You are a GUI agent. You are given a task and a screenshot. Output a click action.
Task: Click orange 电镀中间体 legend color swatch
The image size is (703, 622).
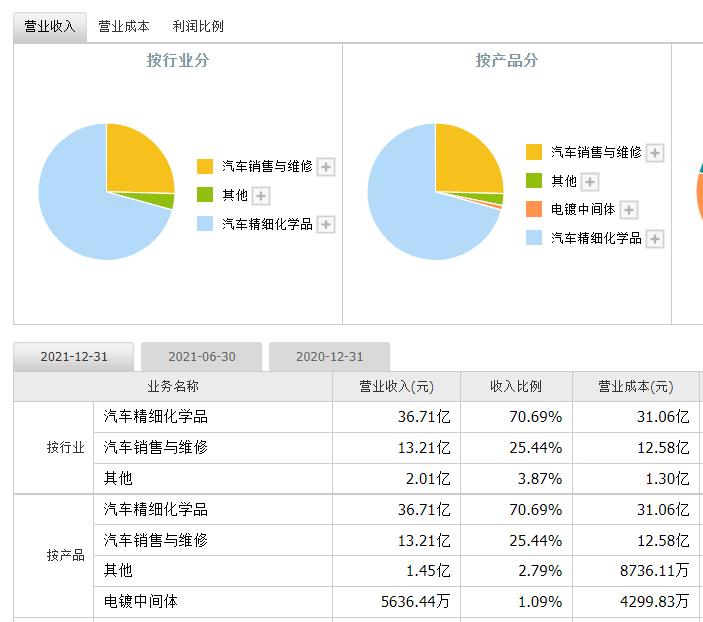coord(534,210)
